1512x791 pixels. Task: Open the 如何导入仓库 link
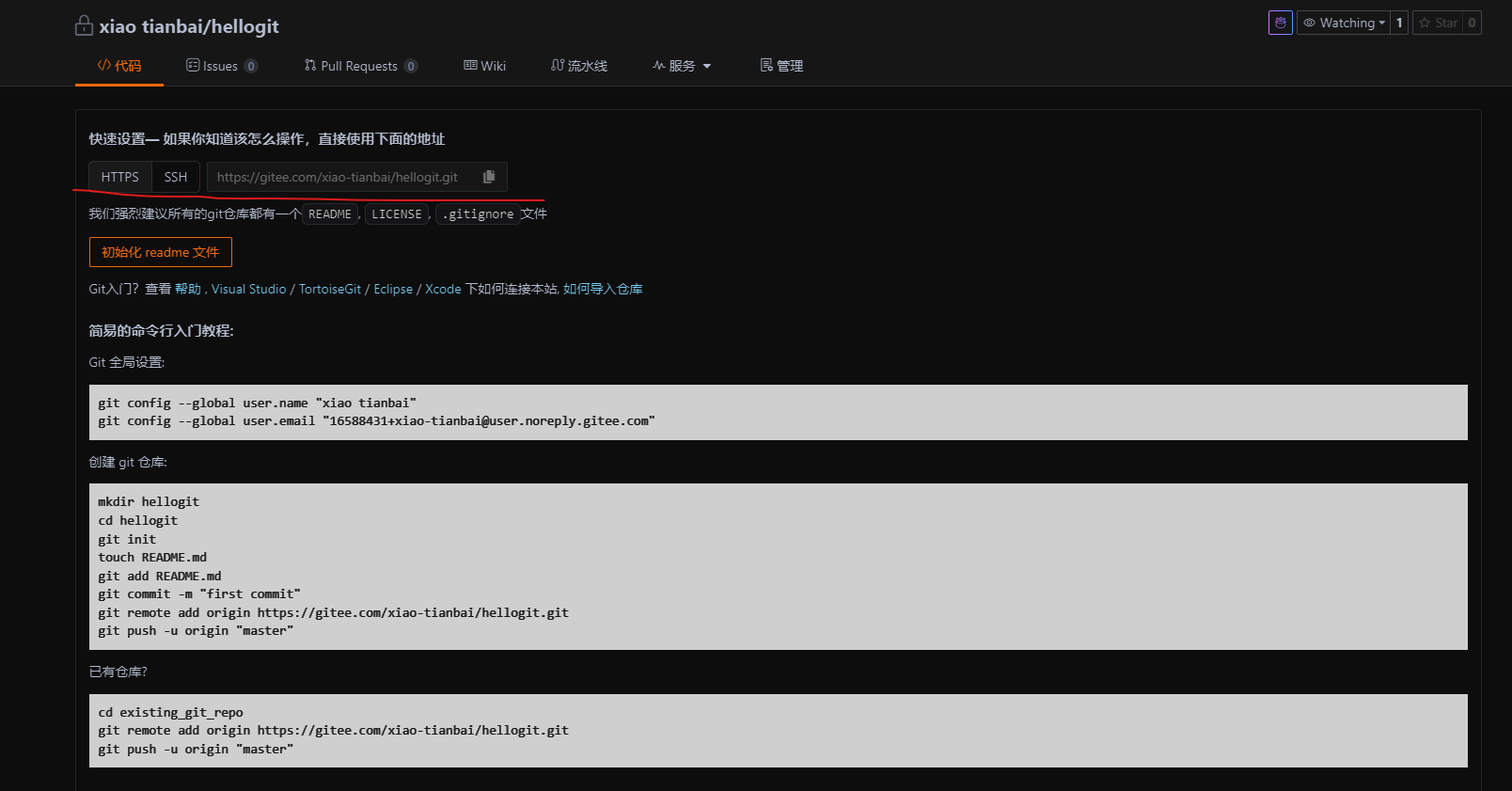tap(603, 289)
